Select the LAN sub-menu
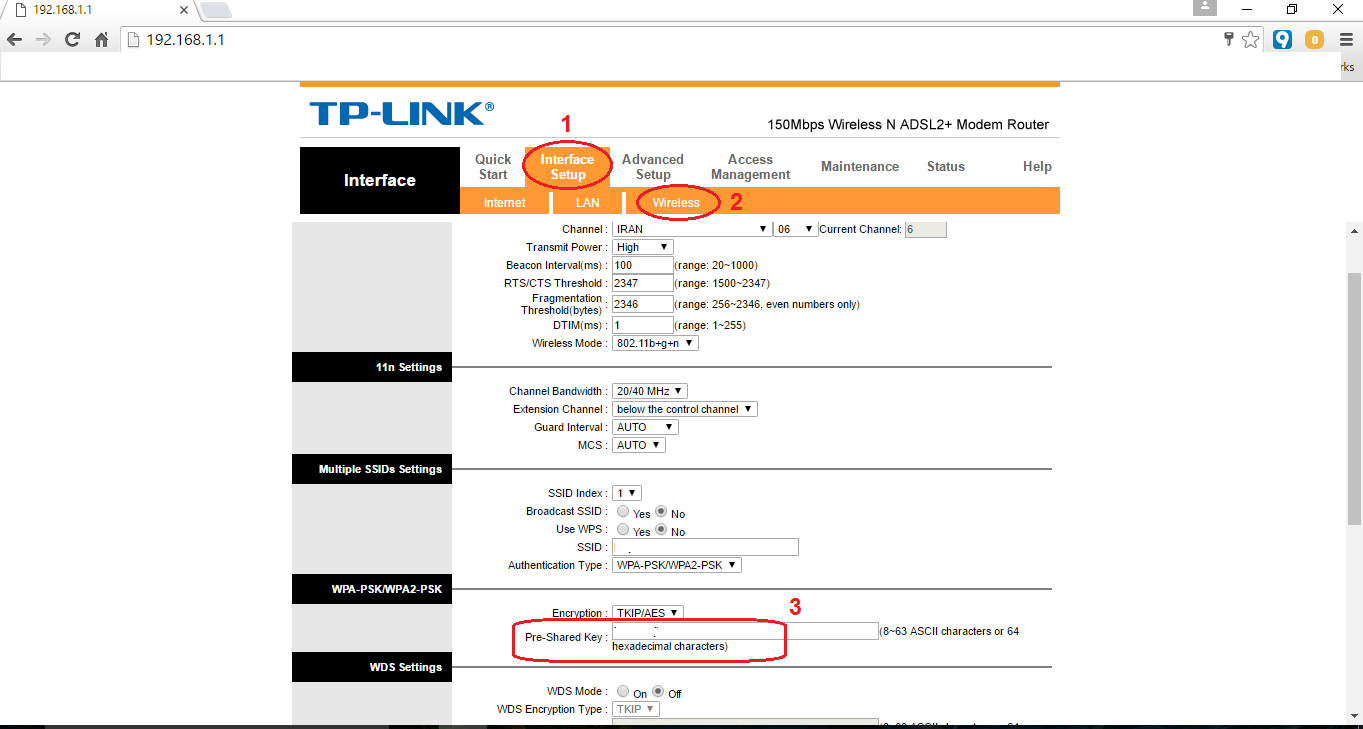 pos(588,203)
